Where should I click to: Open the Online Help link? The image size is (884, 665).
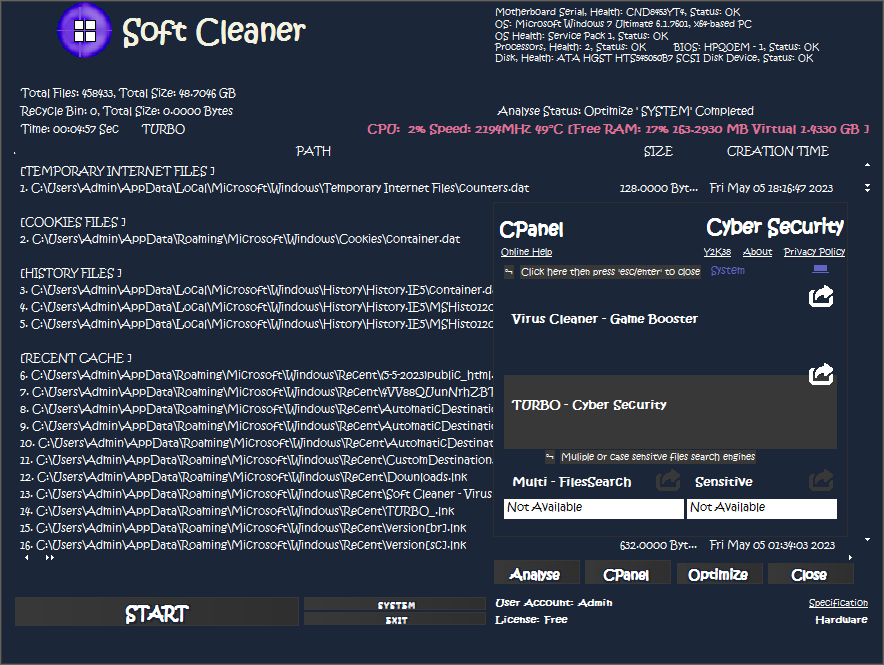point(526,252)
